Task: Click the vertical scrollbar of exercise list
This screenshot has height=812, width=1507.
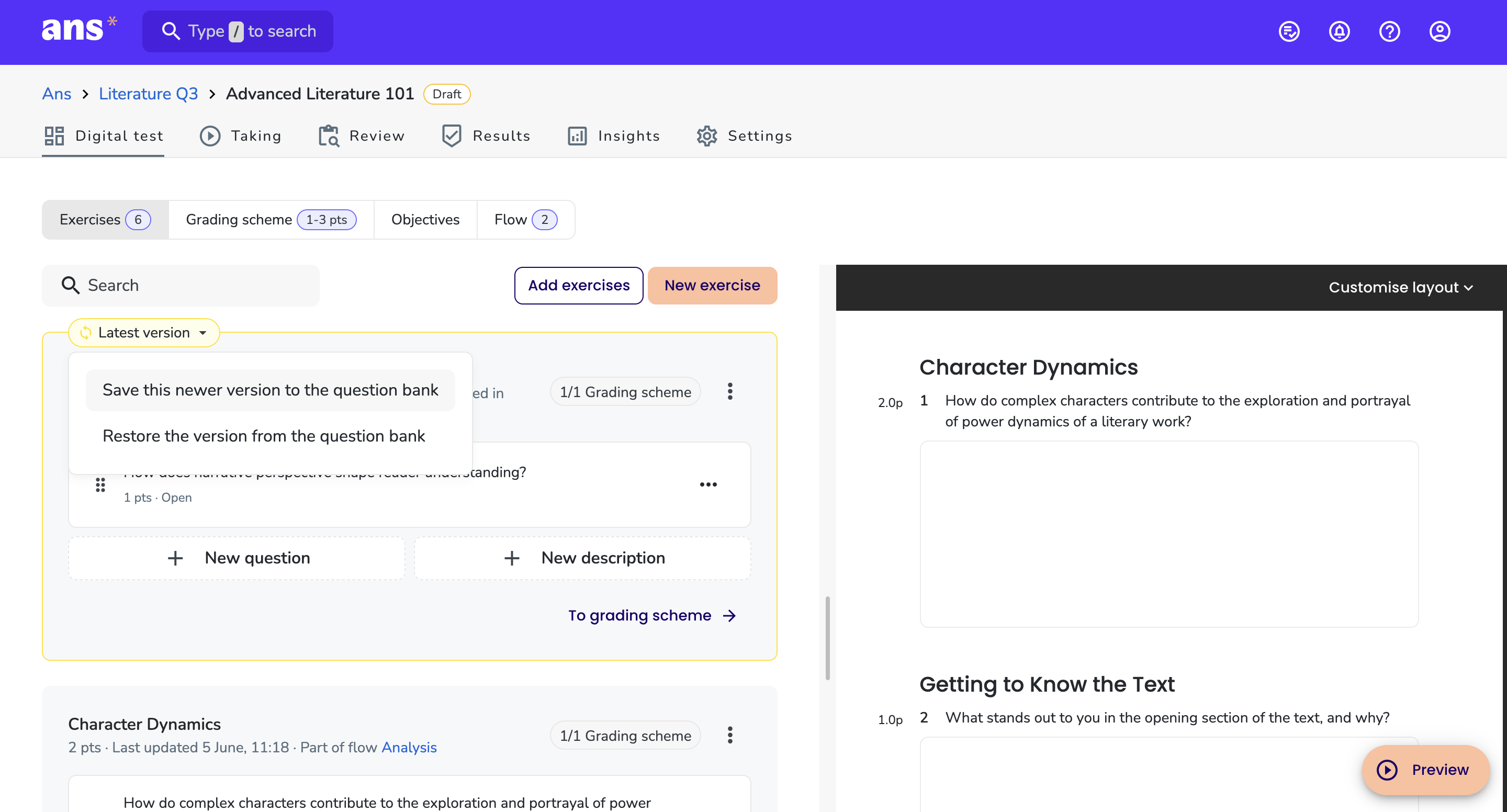Action: (x=827, y=638)
